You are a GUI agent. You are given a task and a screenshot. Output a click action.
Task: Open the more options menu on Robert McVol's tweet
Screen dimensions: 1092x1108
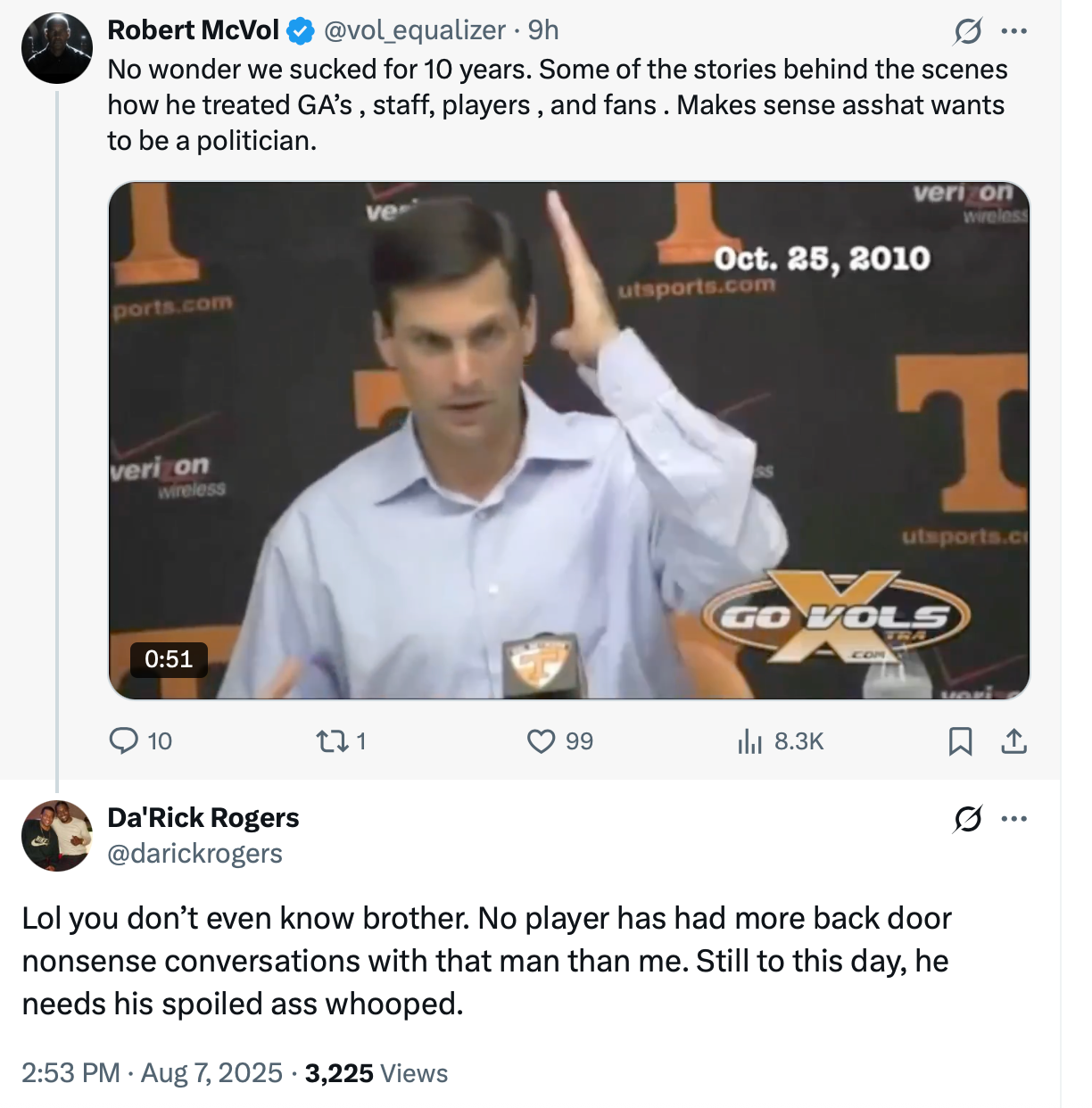pyautogui.click(x=1013, y=29)
